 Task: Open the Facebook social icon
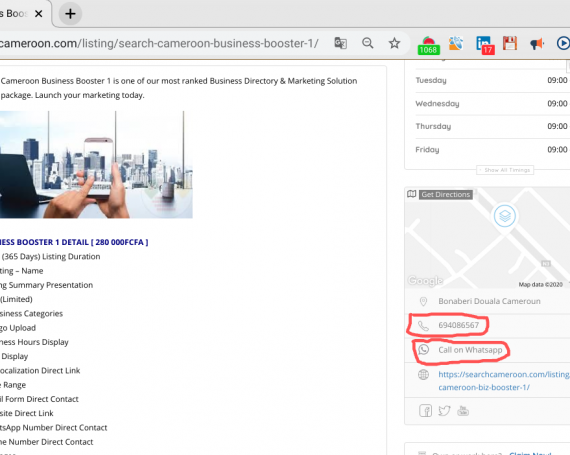[425, 411]
